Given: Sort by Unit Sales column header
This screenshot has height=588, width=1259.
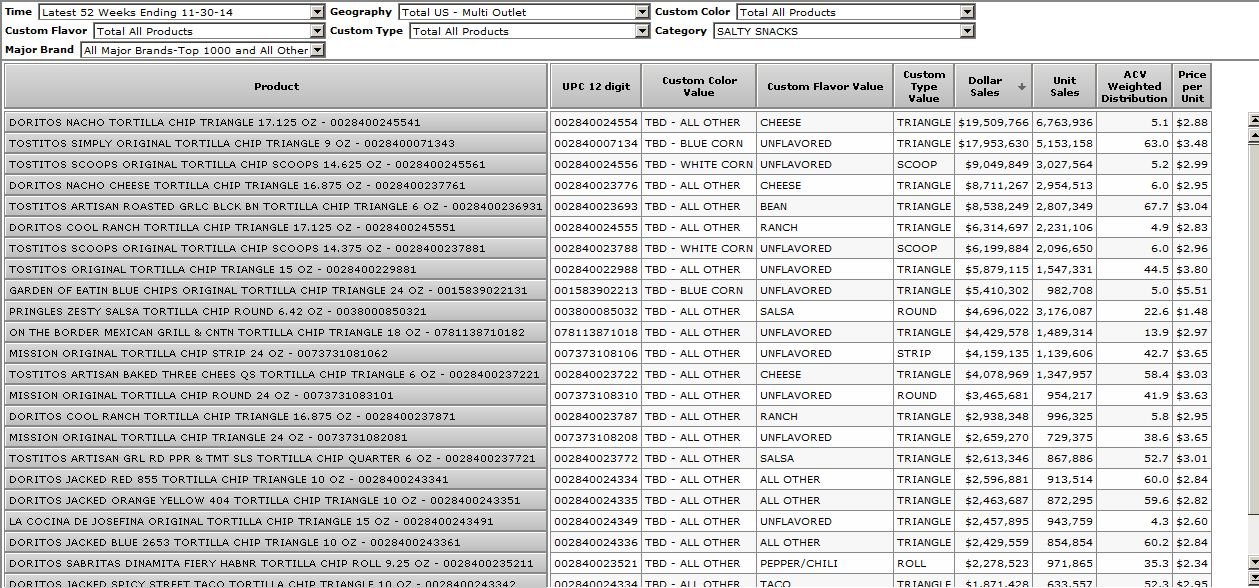Looking at the screenshot, I should click(x=1064, y=87).
